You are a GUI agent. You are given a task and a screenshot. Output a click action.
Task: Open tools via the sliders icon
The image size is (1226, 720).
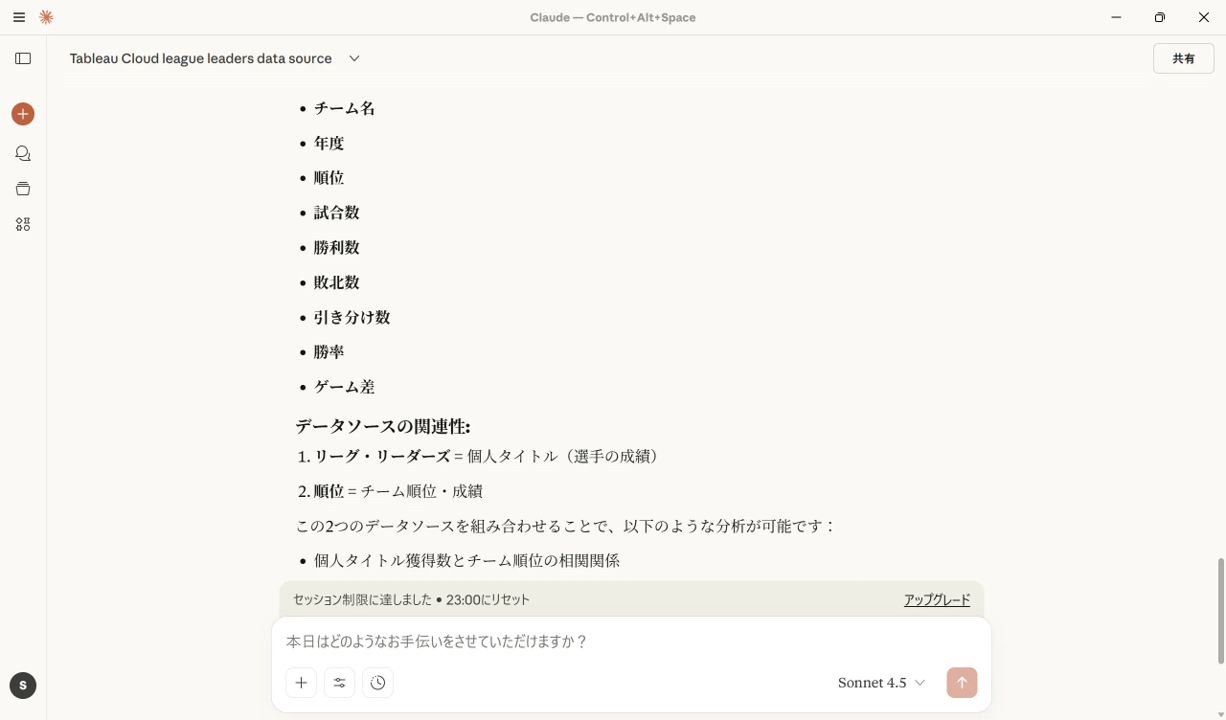pos(339,682)
